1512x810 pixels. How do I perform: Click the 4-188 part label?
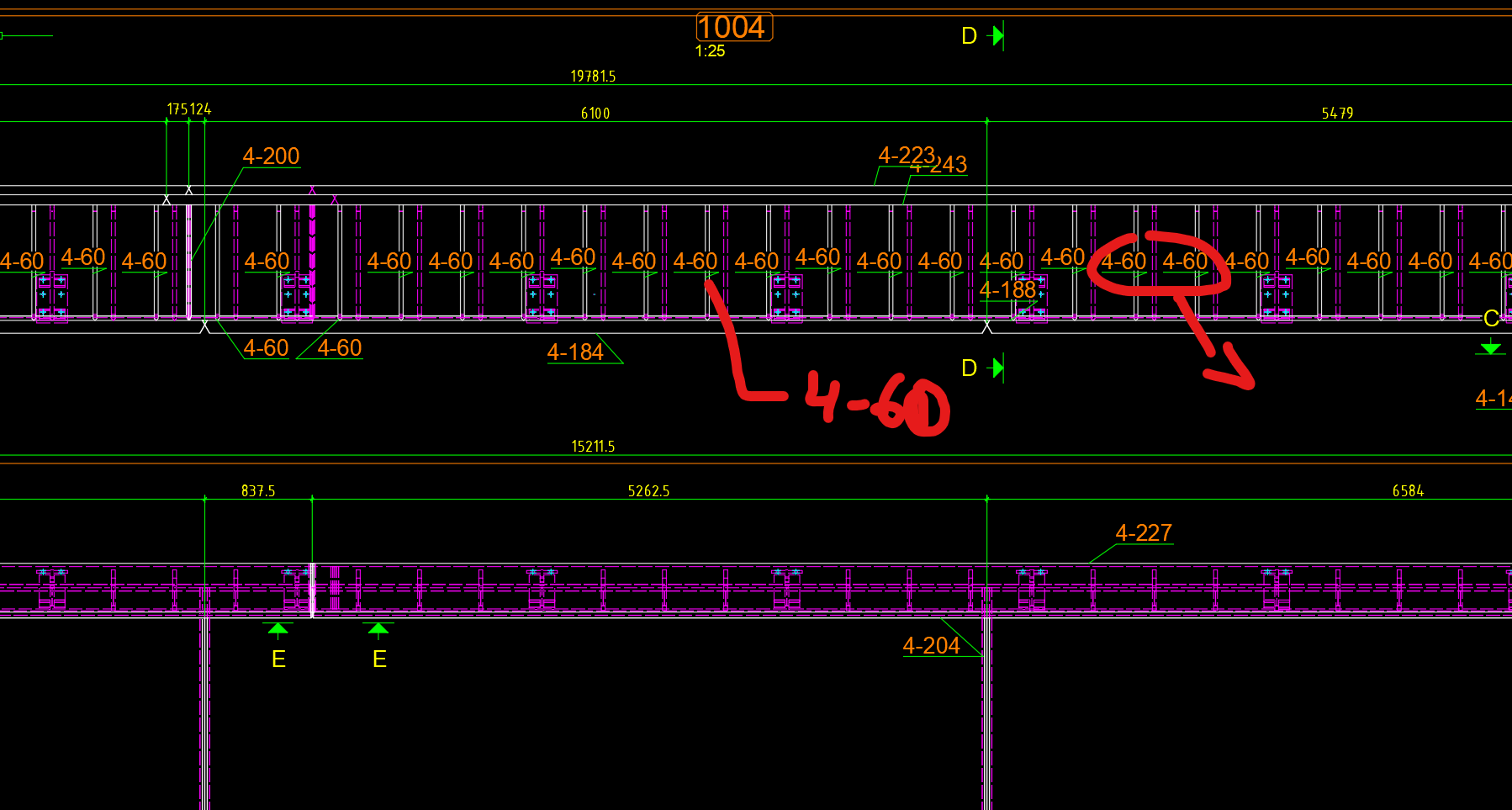pyautogui.click(x=1007, y=290)
